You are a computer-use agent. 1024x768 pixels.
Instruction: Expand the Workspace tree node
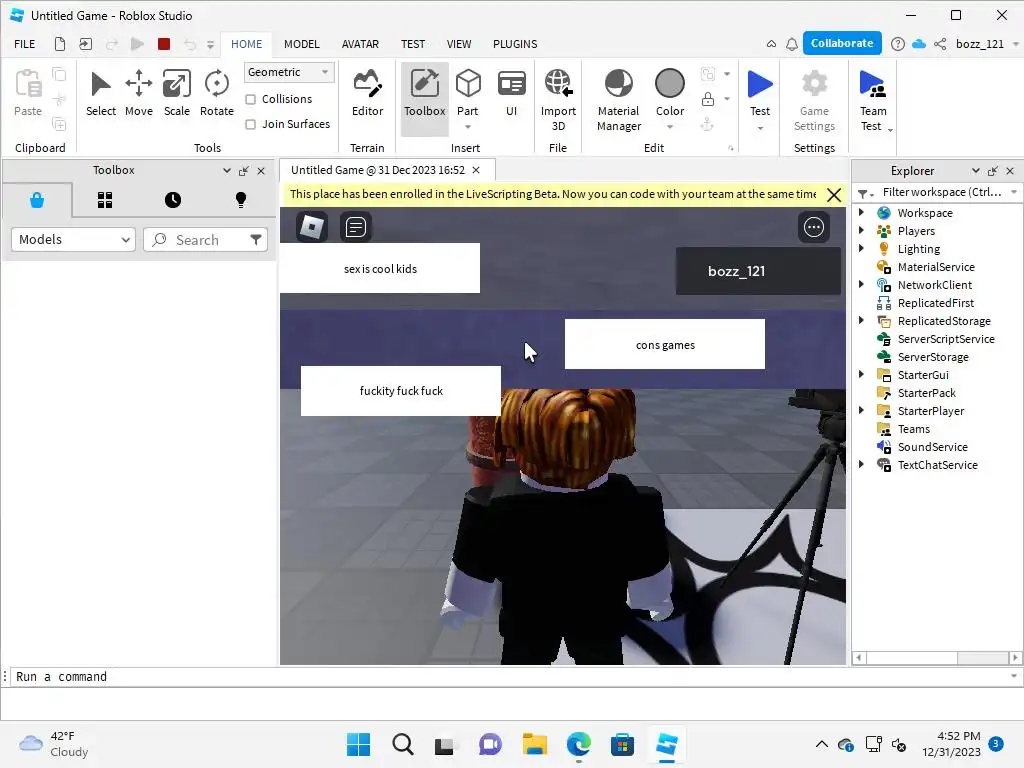861,212
